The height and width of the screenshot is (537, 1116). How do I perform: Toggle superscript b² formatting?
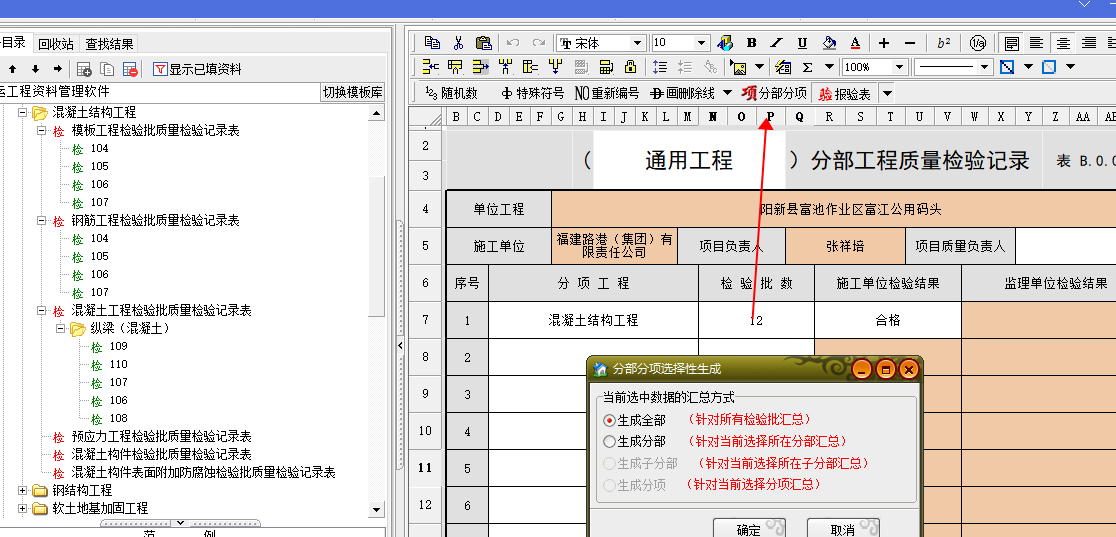(944, 43)
